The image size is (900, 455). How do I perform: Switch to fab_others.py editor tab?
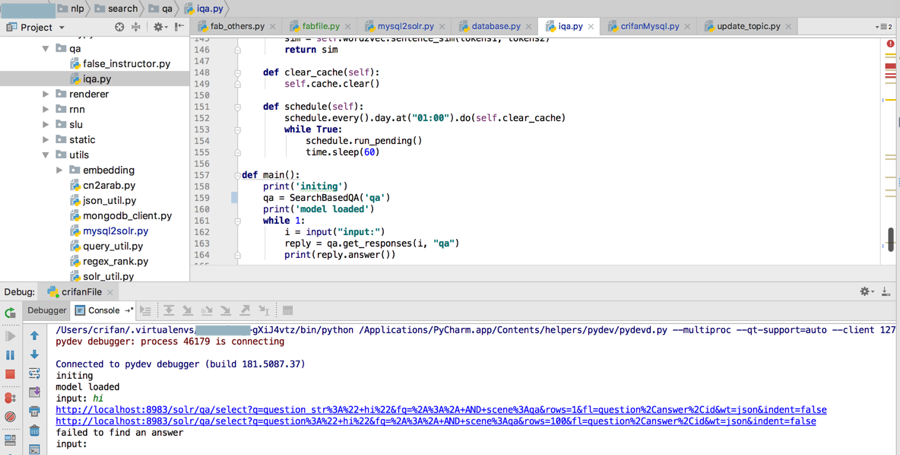coord(236,26)
